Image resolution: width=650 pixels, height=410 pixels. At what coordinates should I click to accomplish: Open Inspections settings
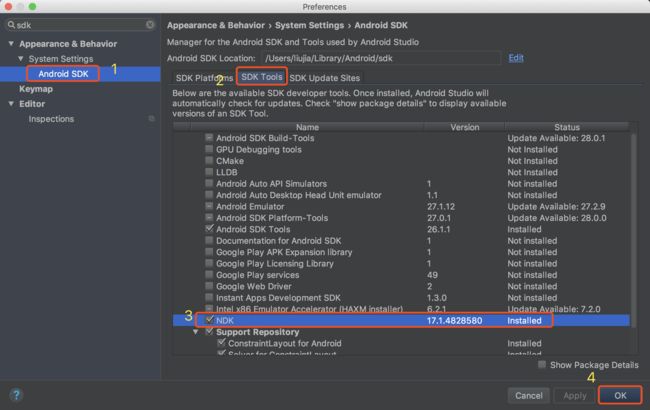coord(51,119)
